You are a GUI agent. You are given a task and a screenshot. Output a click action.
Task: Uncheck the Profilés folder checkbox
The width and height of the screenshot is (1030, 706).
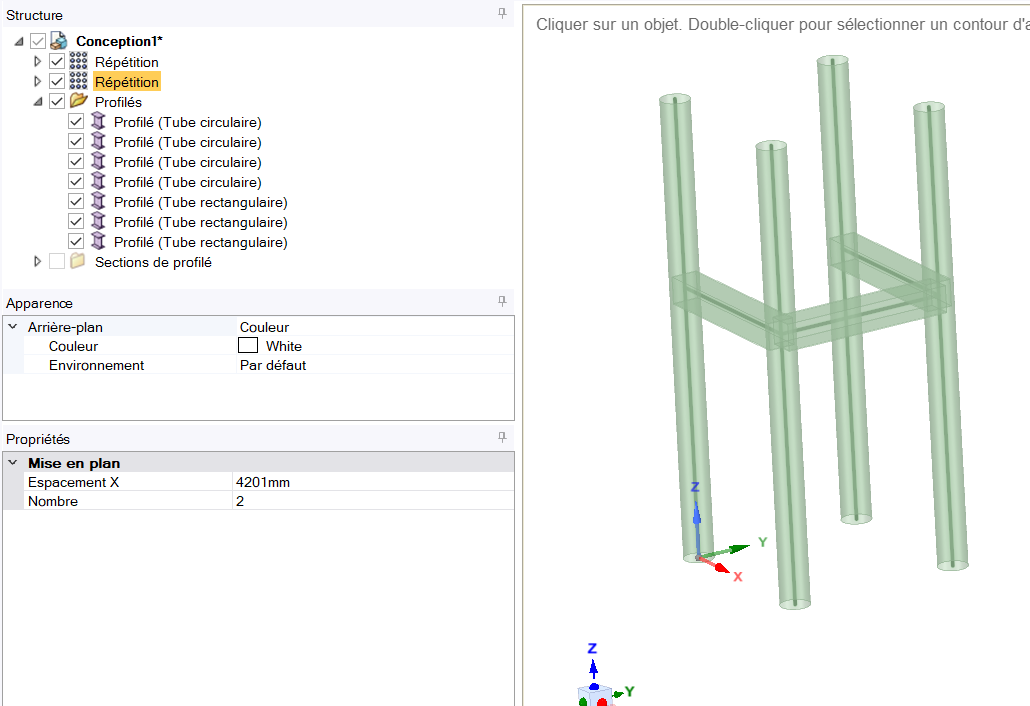[57, 101]
